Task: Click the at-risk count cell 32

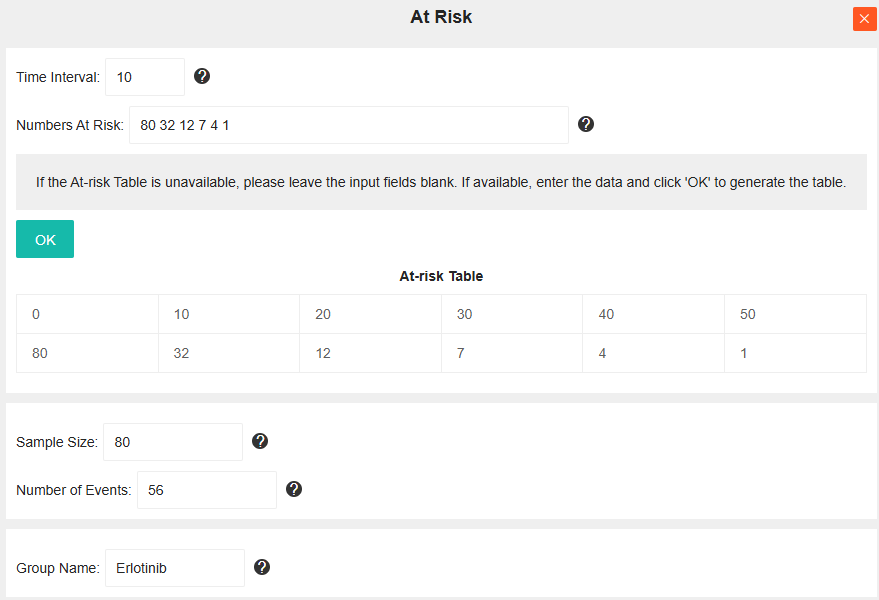Action: point(229,353)
